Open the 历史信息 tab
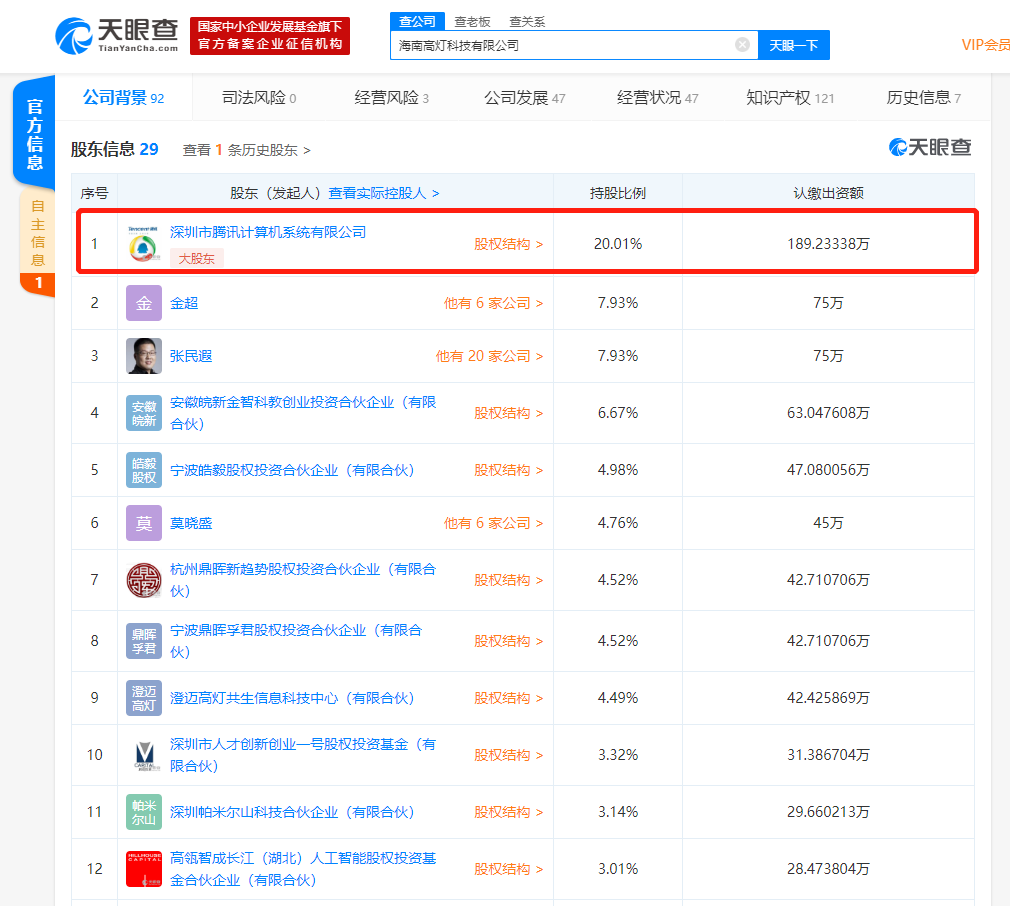 (923, 98)
